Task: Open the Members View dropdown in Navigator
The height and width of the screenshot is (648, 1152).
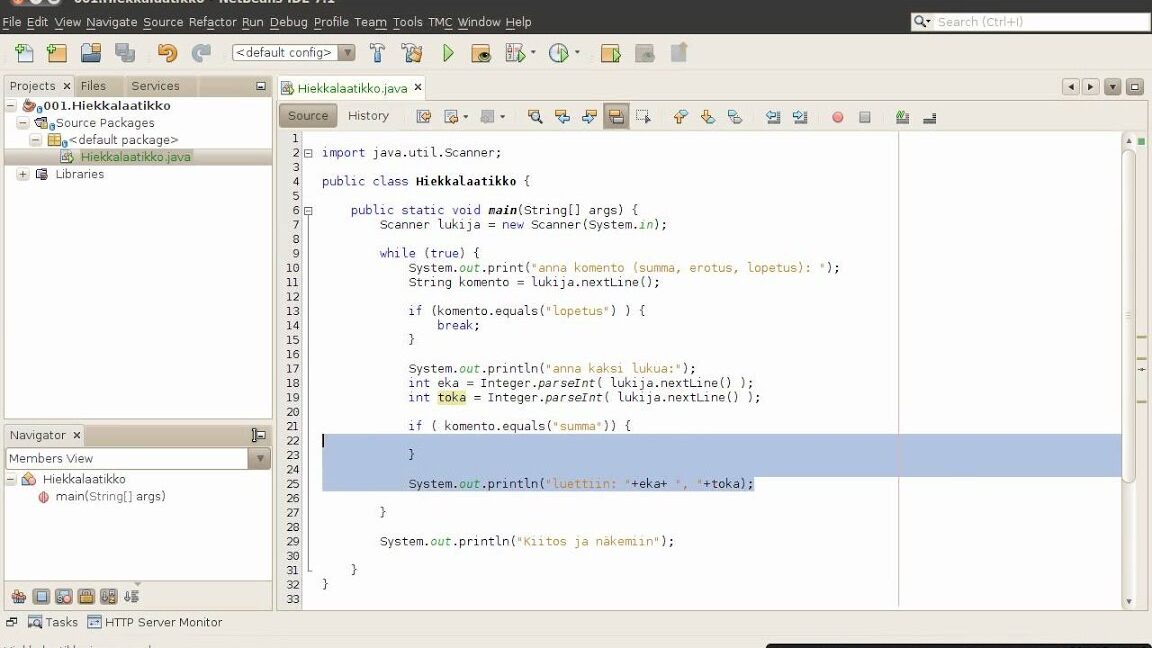Action: click(259, 458)
